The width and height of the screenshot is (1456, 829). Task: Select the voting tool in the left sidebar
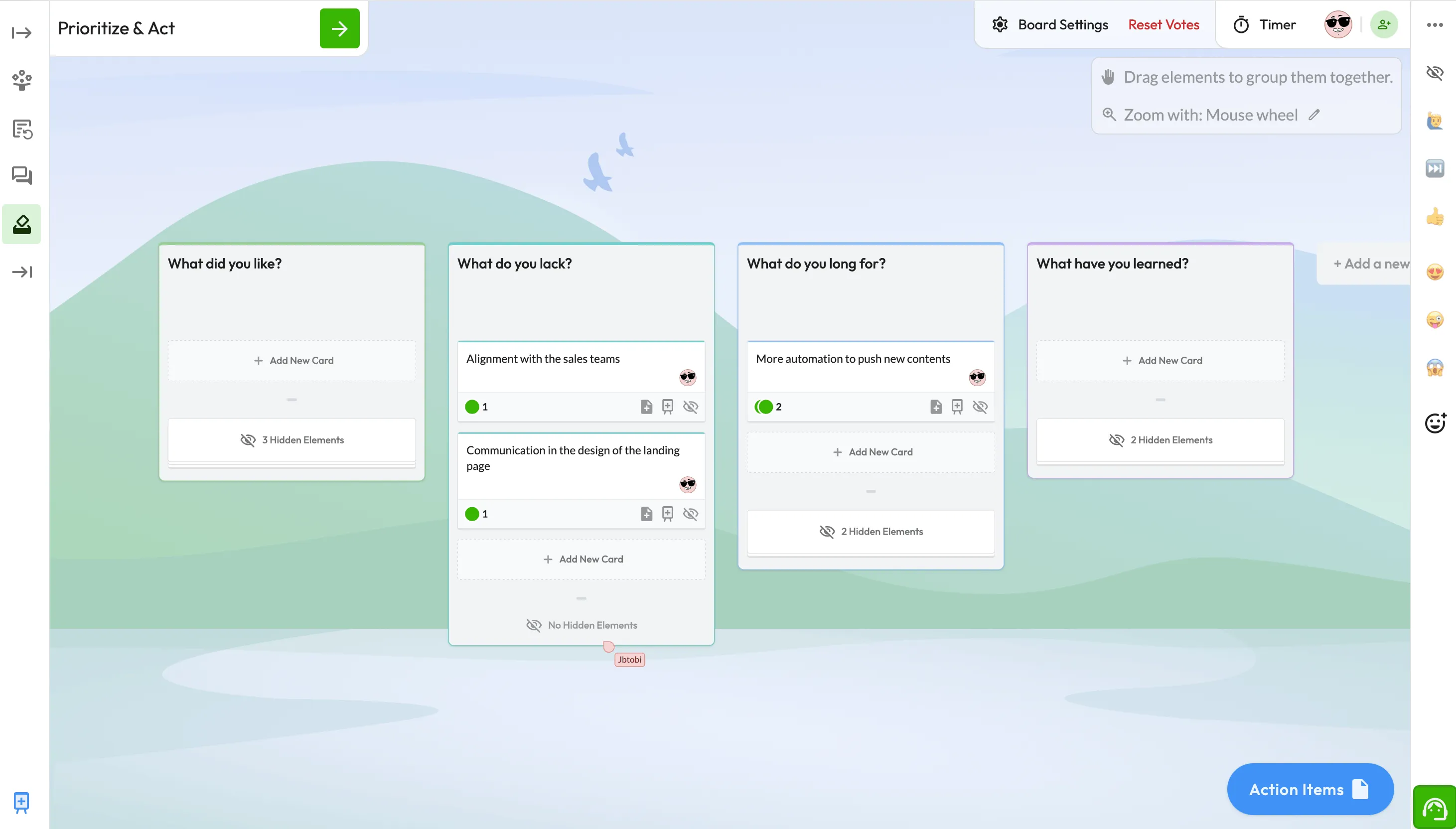point(21,224)
